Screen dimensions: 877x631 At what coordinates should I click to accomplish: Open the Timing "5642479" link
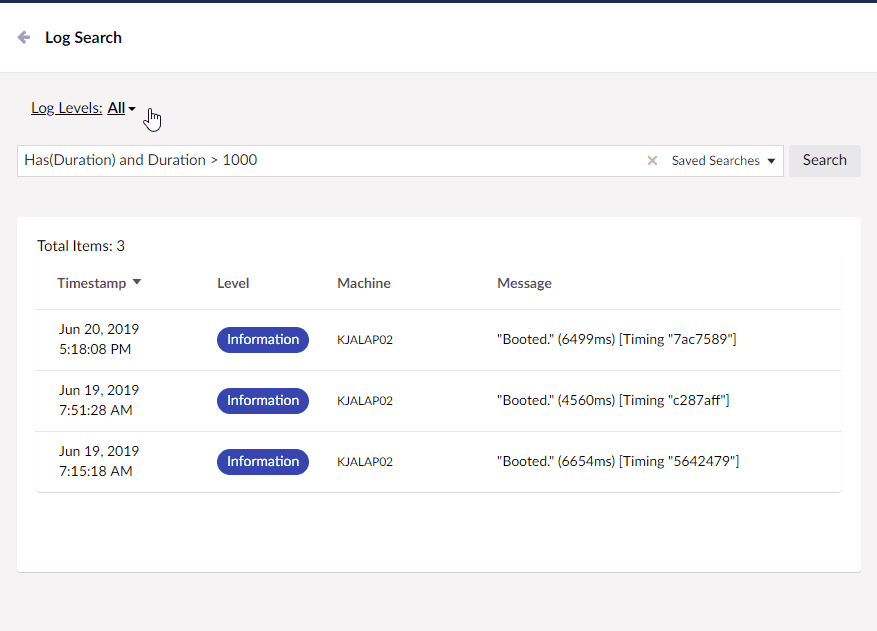[x=698, y=461]
